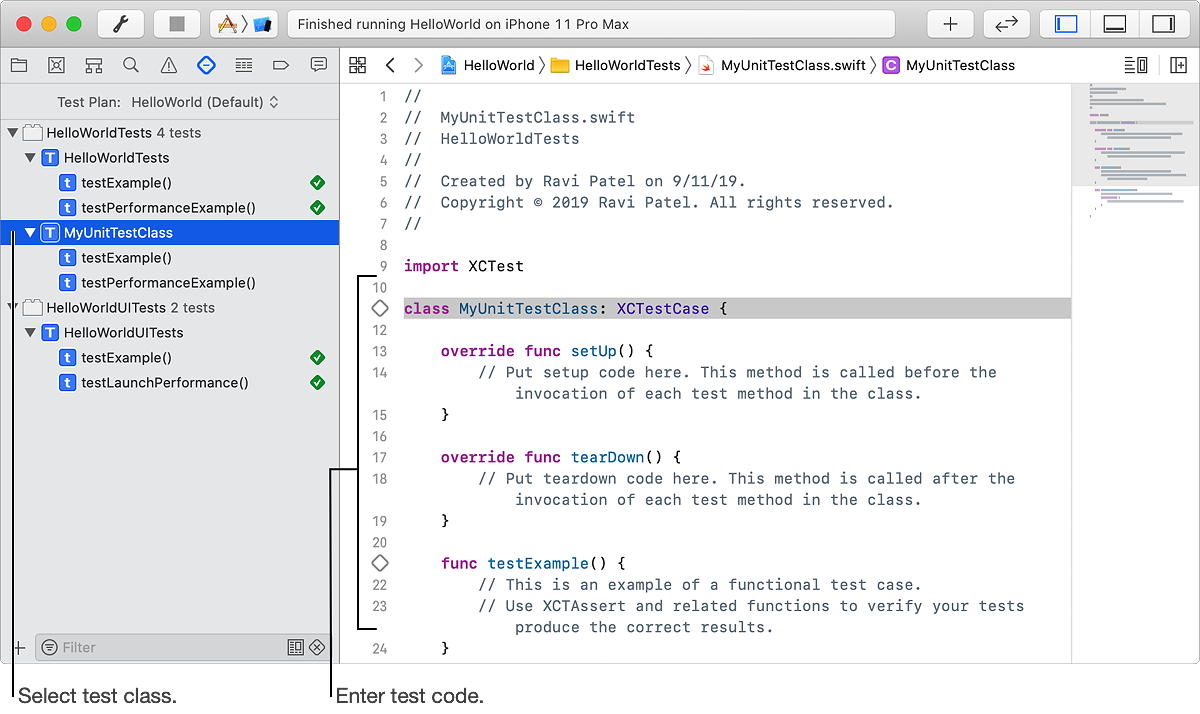Collapse the HelloWorldUITests 2 tests bundle

tap(13, 307)
